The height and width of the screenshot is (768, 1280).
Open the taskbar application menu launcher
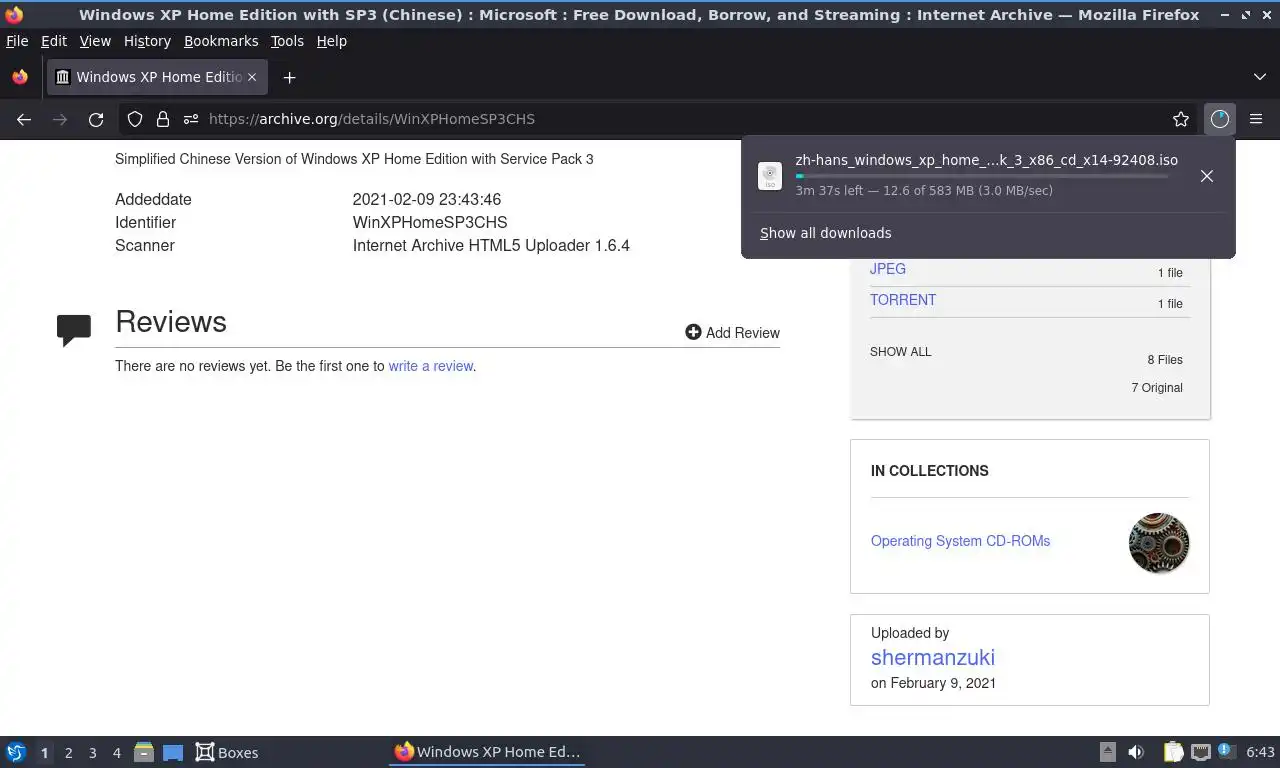click(x=16, y=752)
